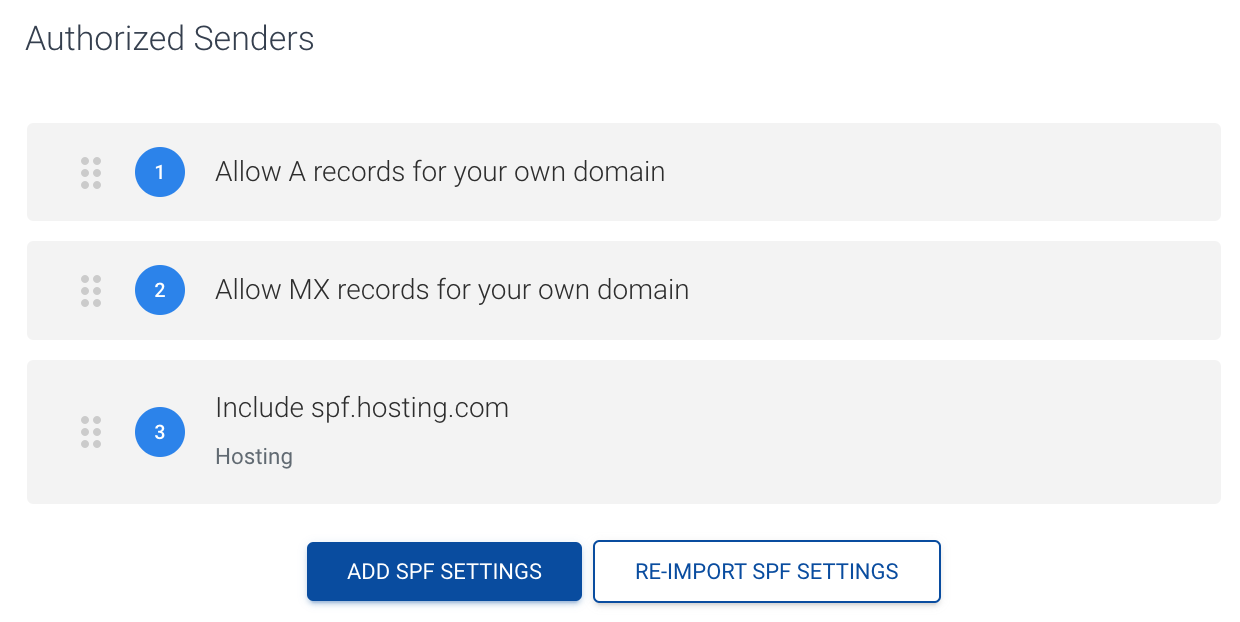Image resolution: width=1240 pixels, height=622 pixels.
Task: Click the number badge to reorder rule 1
Action: point(160,172)
